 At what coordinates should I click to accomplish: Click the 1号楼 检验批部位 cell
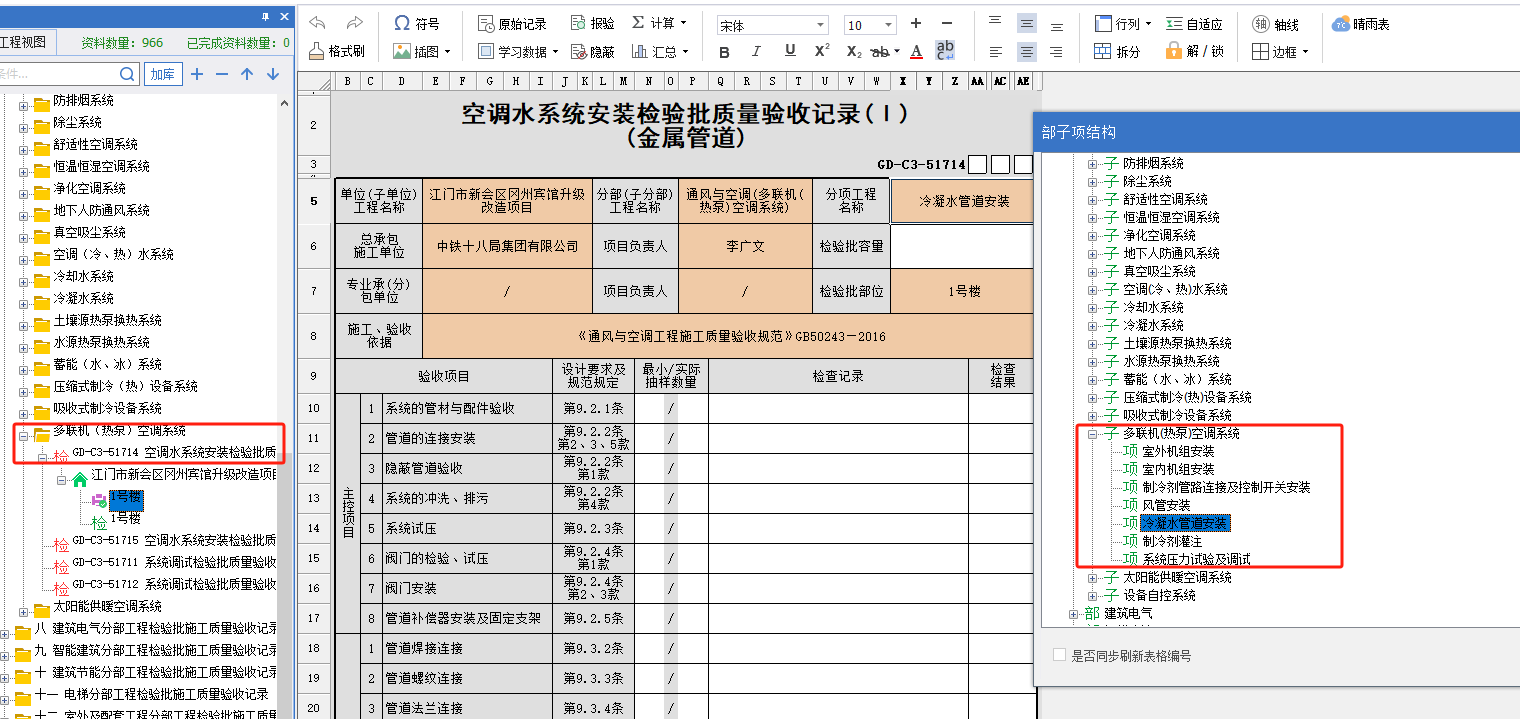coord(962,292)
